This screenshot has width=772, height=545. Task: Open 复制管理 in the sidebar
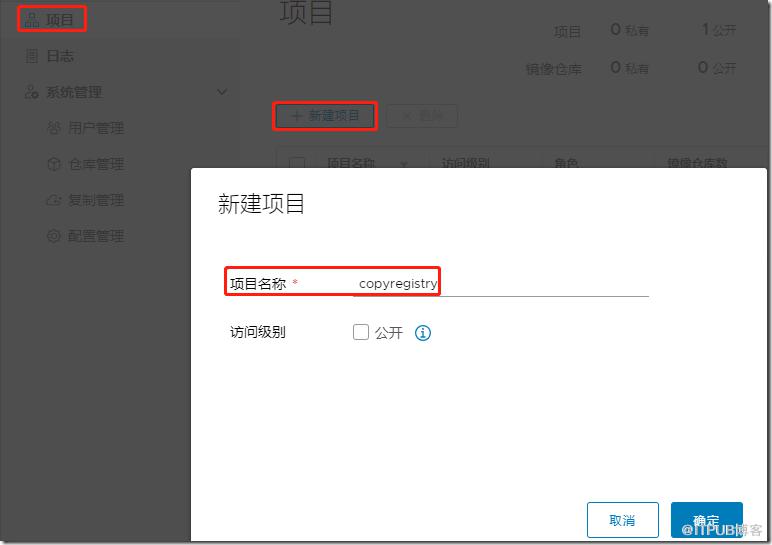click(96, 200)
